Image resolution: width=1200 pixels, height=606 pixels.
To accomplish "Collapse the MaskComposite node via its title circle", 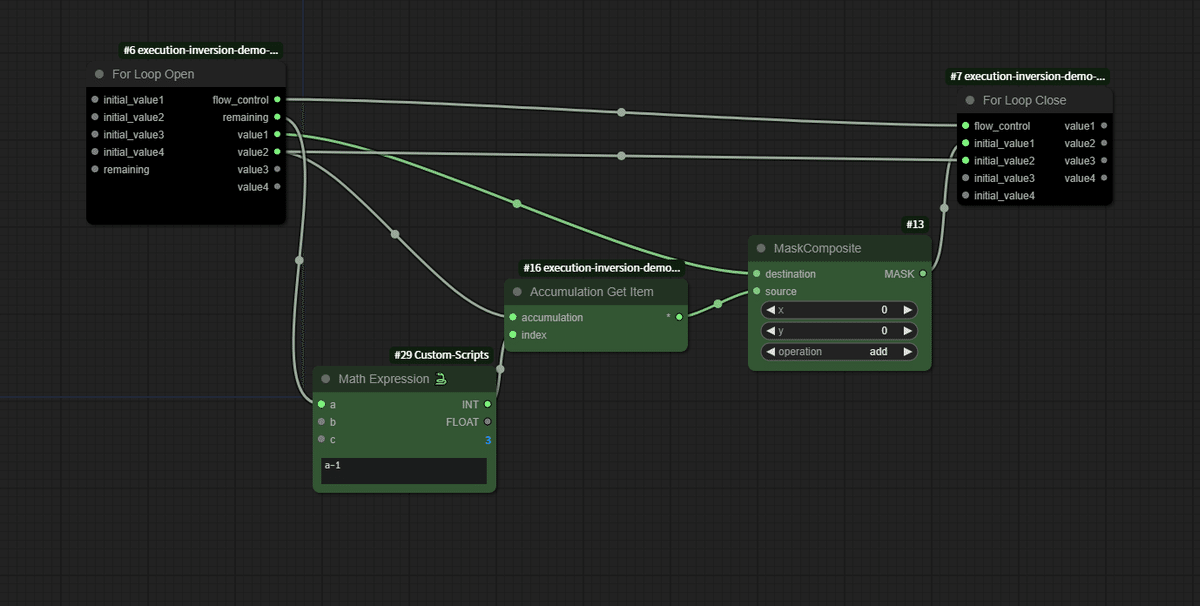I will tap(760, 248).
